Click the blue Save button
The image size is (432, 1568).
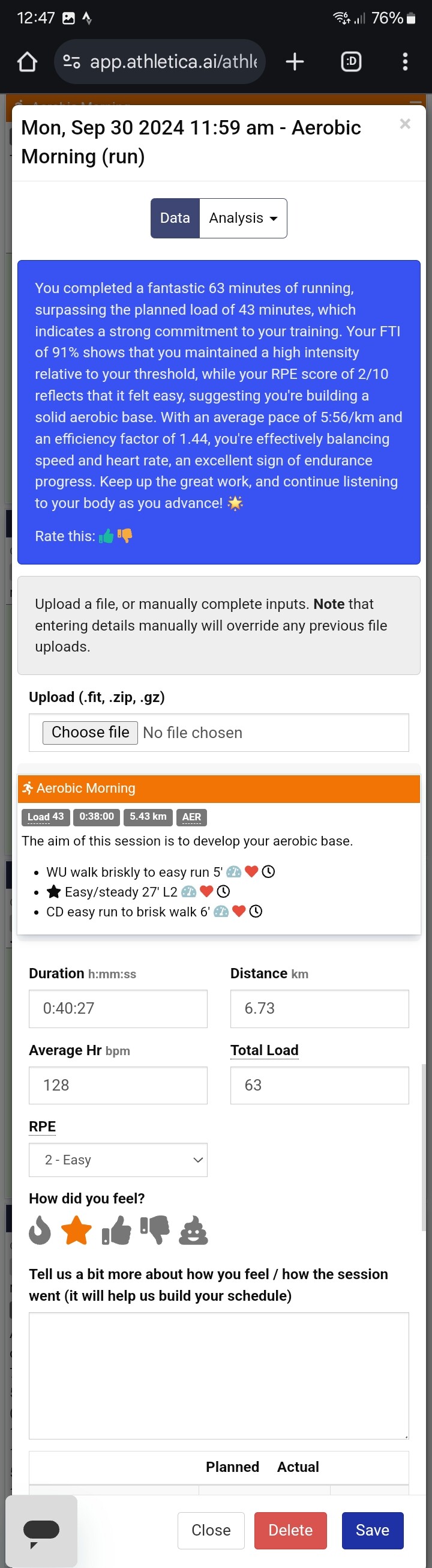pos(373,1530)
